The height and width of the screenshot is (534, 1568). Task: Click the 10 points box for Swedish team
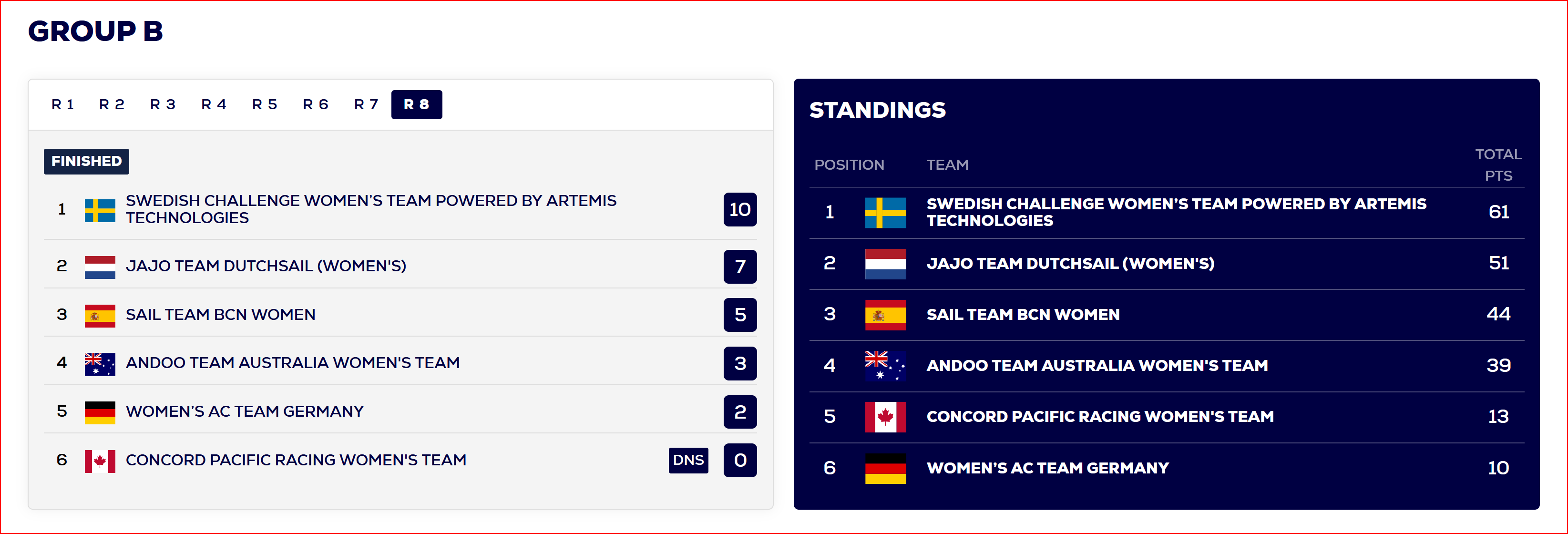(x=740, y=209)
